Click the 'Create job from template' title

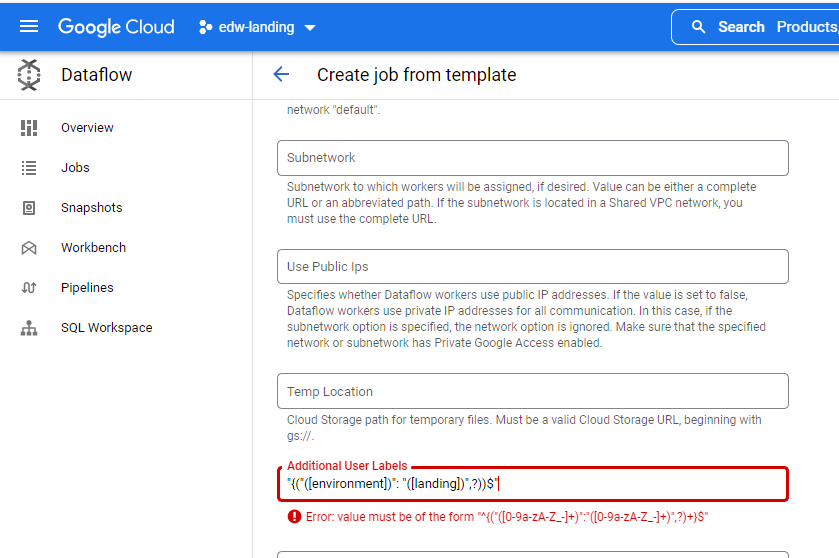pyautogui.click(x=416, y=74)
